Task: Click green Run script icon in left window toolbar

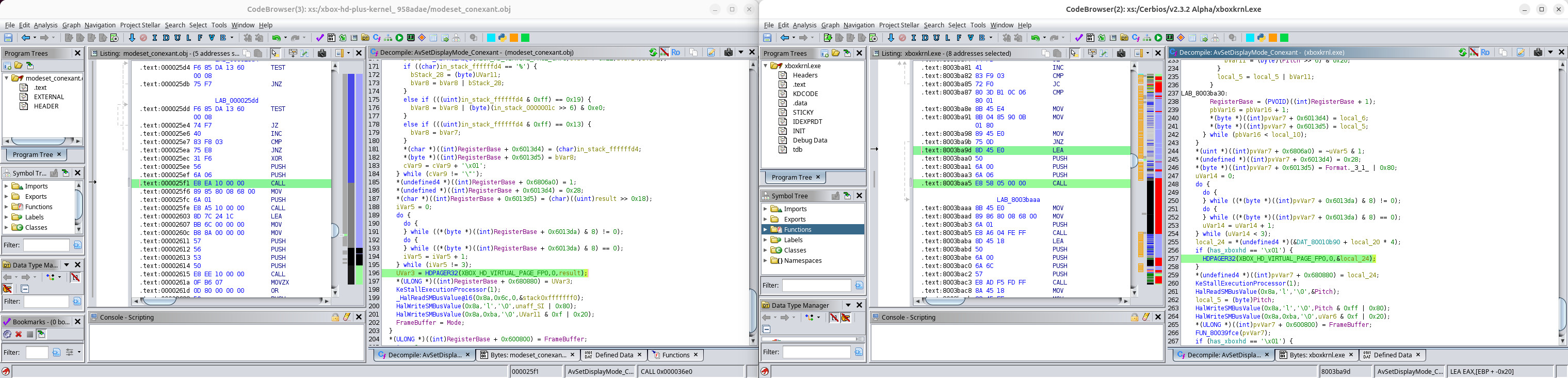Action: (399, 38)
